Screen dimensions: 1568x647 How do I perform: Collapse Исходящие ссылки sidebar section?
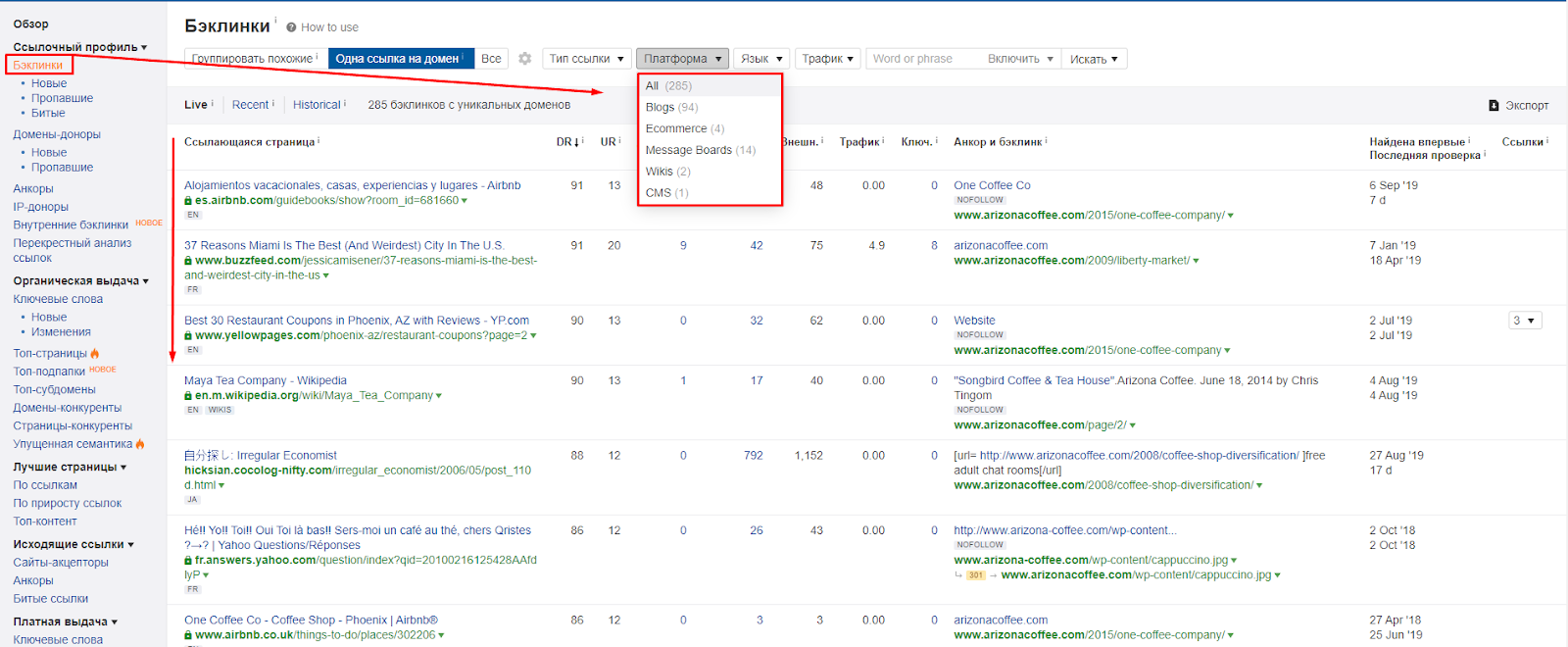tap(73, 545)
